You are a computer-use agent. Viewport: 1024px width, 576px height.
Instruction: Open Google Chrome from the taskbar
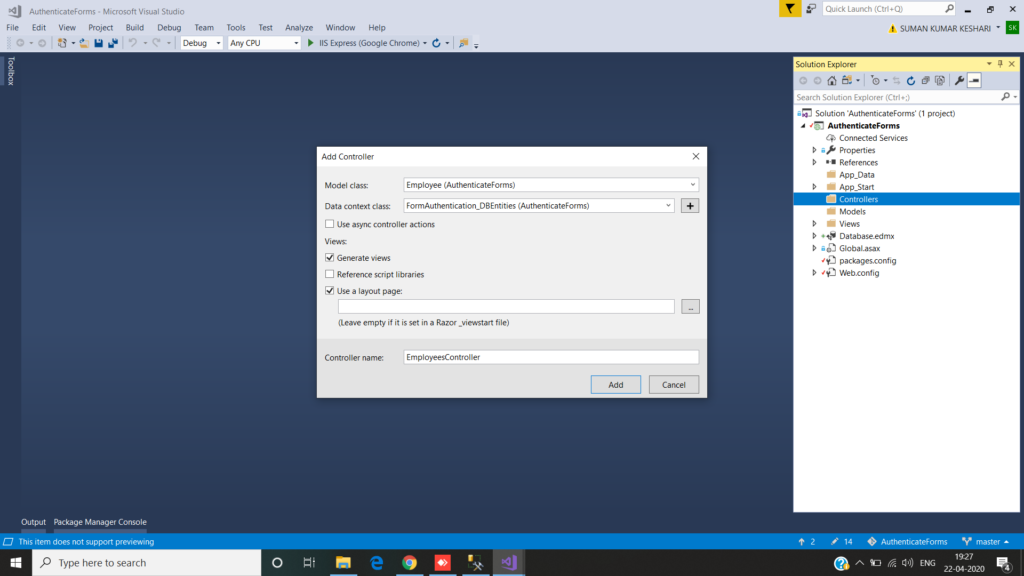tap(409, 562)
